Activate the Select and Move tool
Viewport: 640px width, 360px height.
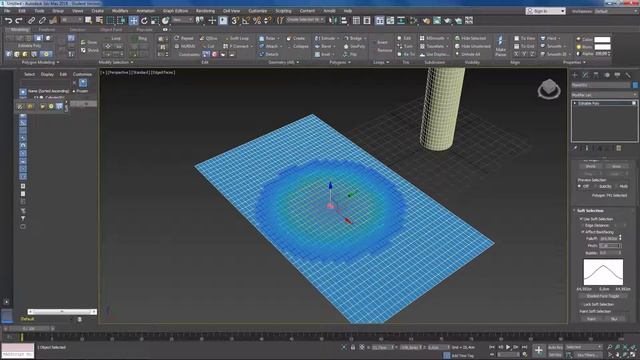[133, 20]
